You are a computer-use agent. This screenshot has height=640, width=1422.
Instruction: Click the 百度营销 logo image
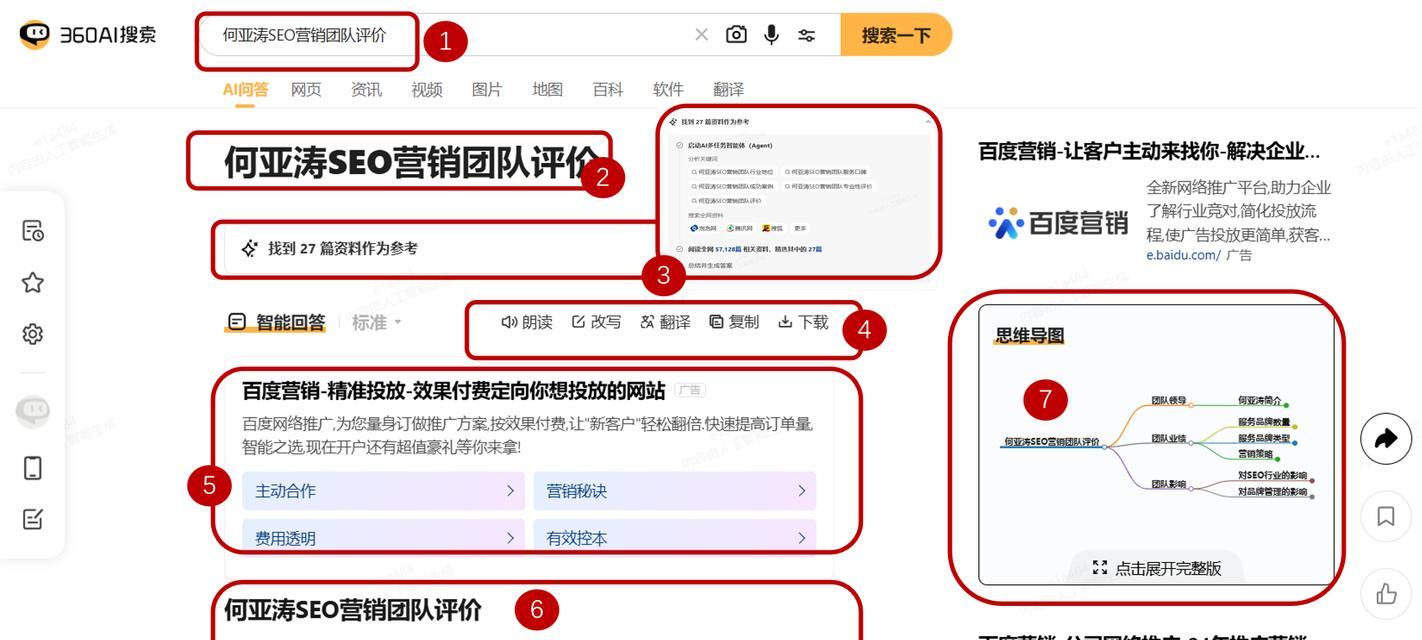point(1058,223)
